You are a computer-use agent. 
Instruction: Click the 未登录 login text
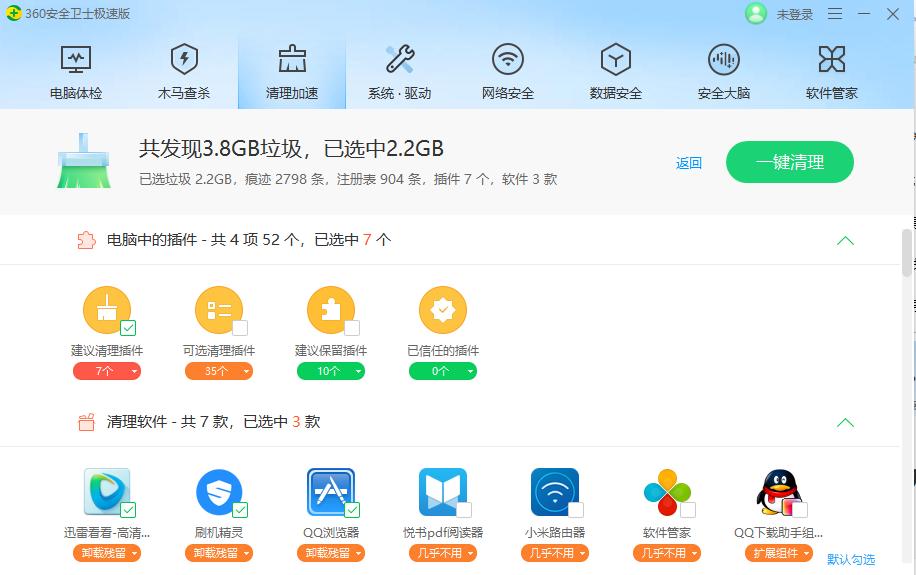(794, 15)
